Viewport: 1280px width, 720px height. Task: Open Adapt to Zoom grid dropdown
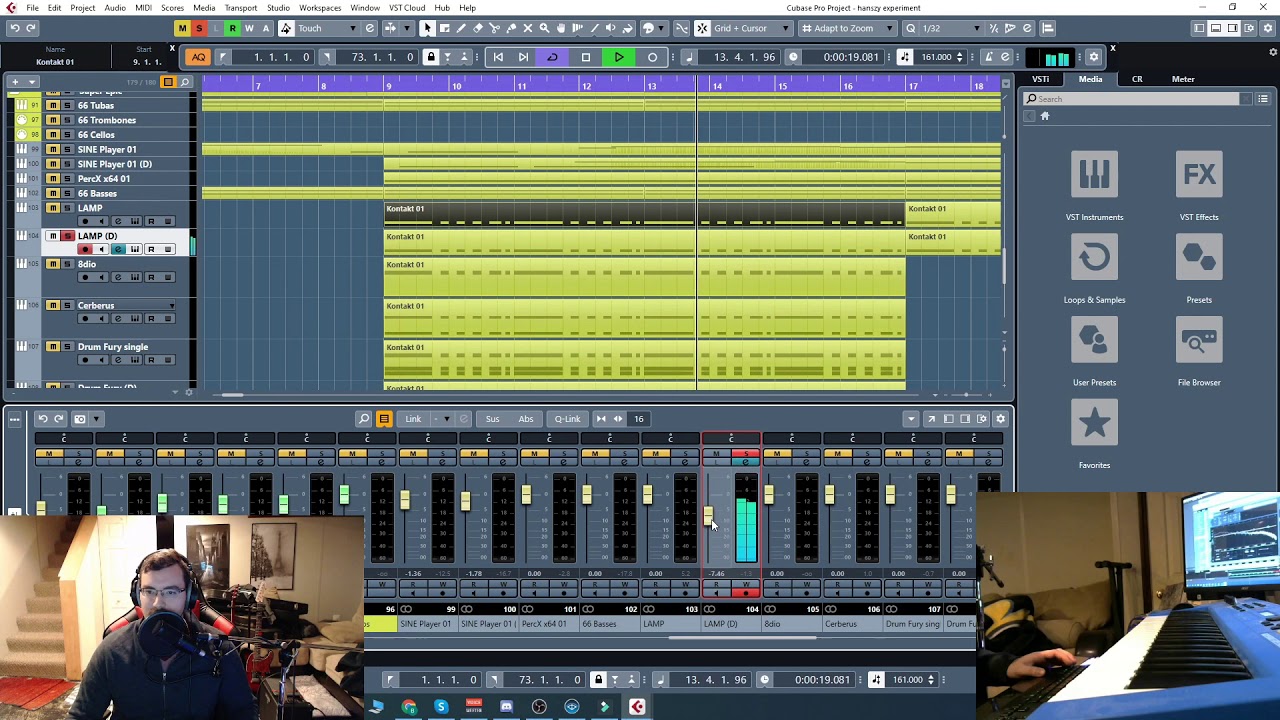tap(849, 28)
